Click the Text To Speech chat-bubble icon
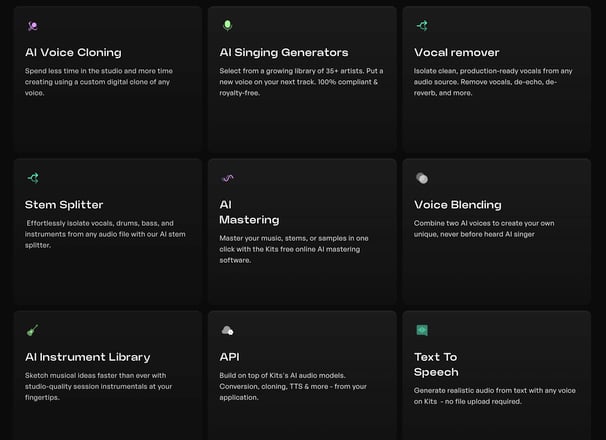 pos(422,330)
